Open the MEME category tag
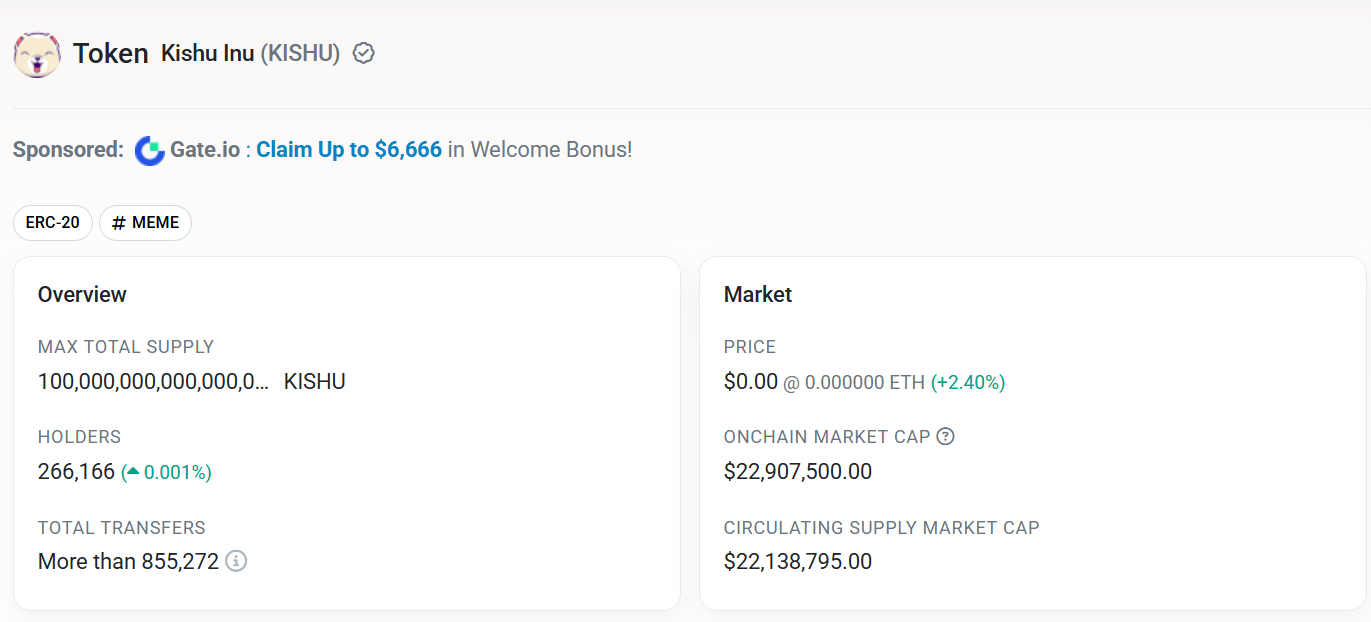 pyautogui.click(x=145, y=223)
